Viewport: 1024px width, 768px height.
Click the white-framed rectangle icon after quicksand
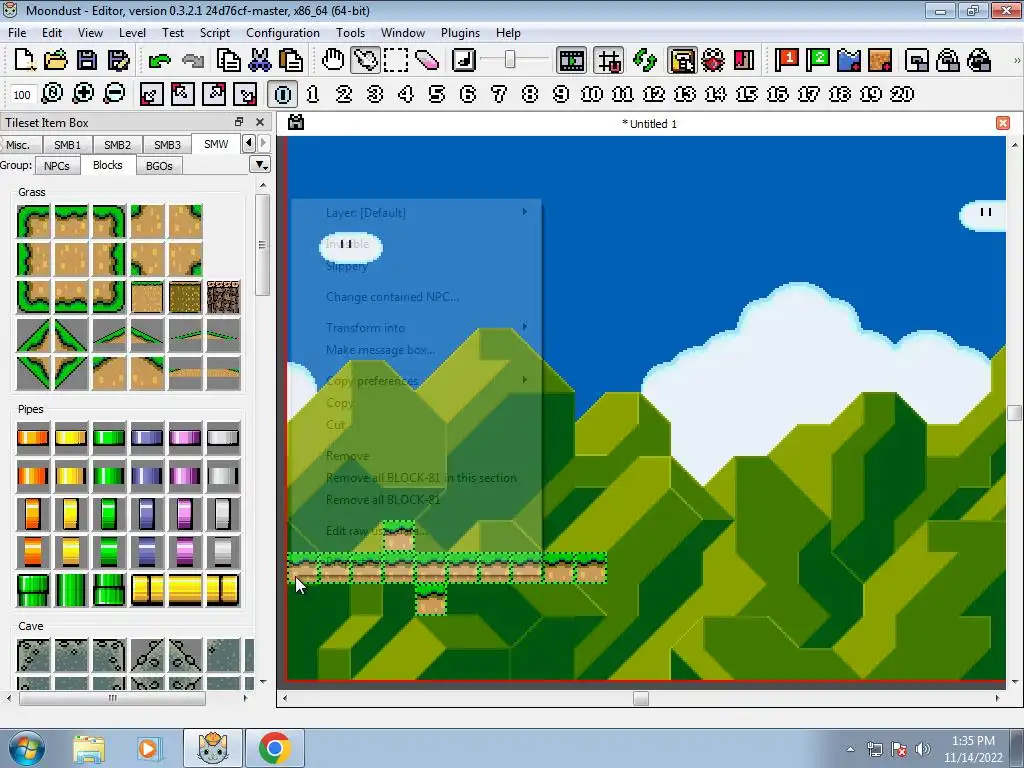point(917,60)
